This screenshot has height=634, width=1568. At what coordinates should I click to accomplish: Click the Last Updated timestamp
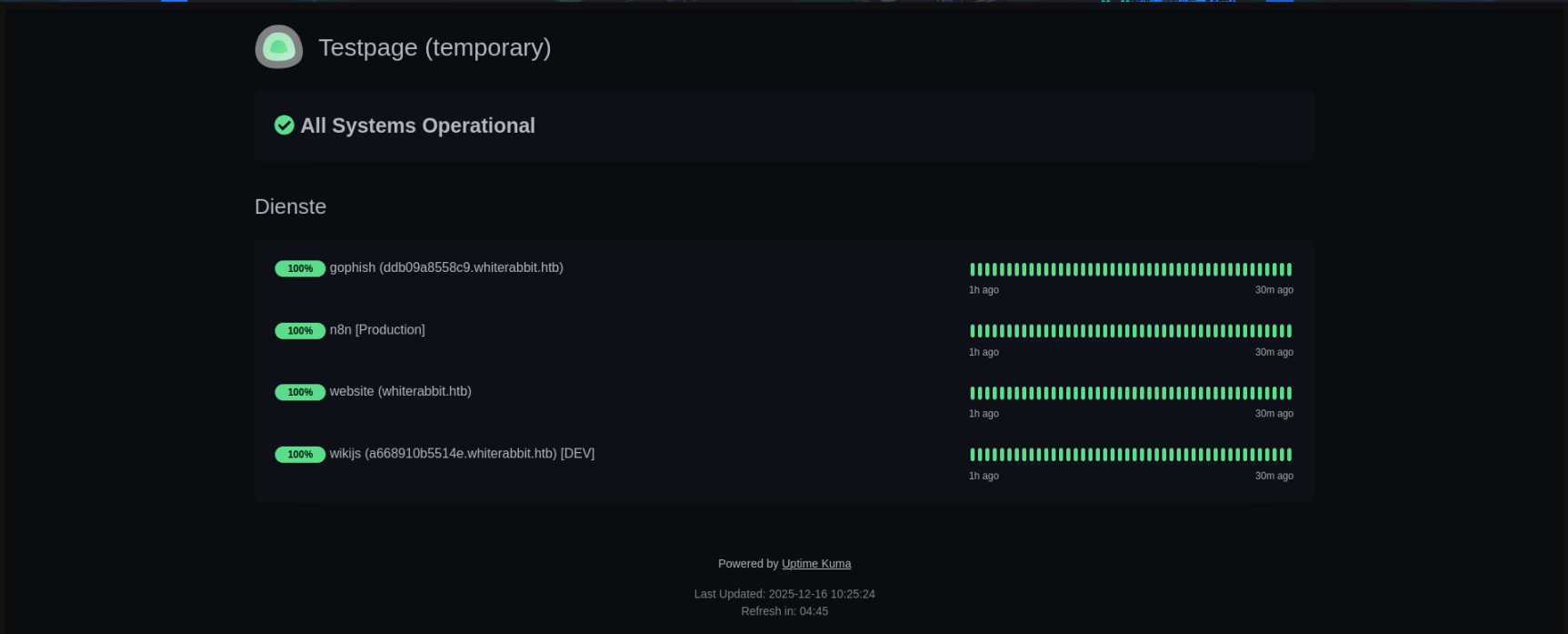[x=784, y=594]
